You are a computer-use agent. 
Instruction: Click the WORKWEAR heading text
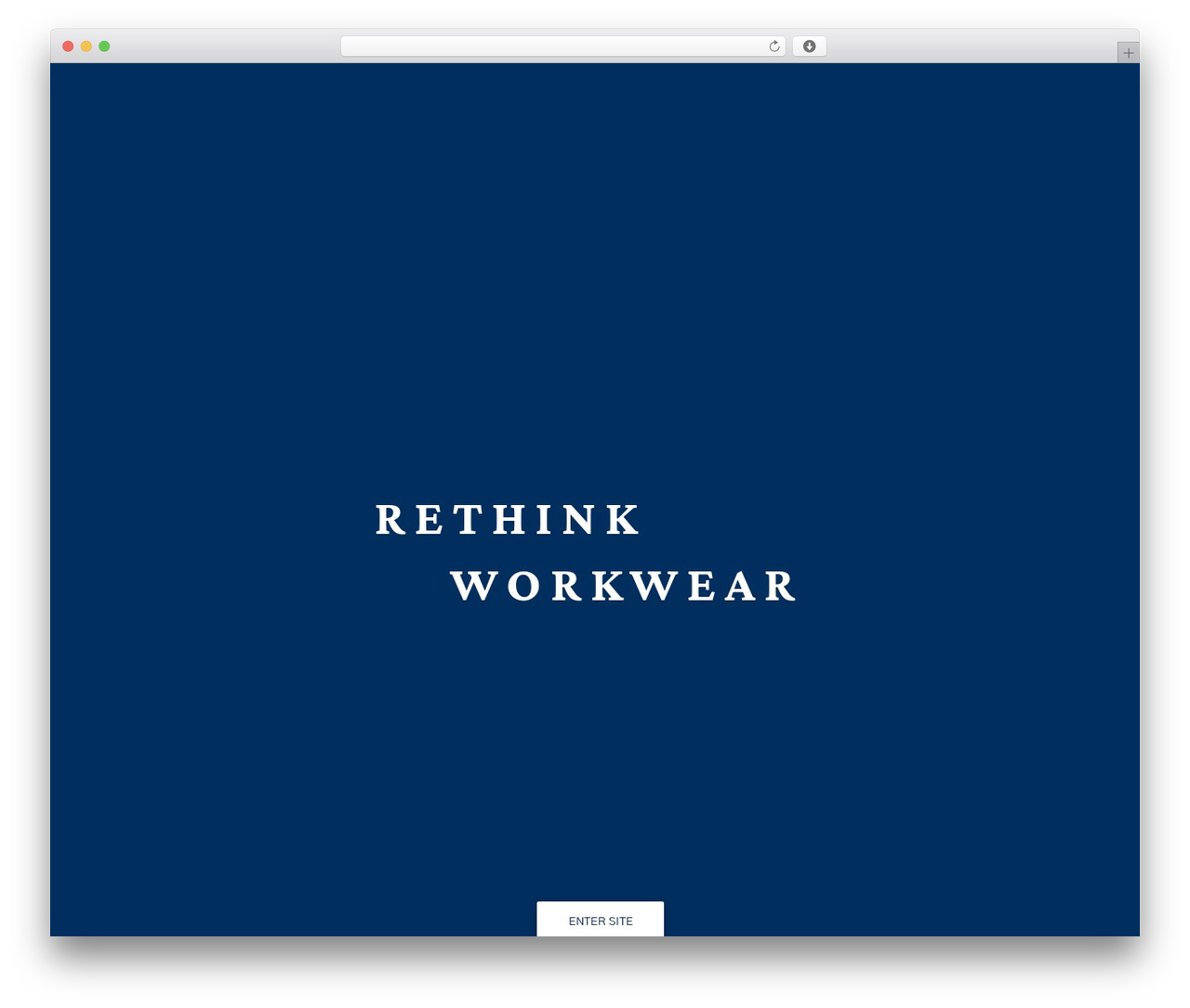(623, 586)
